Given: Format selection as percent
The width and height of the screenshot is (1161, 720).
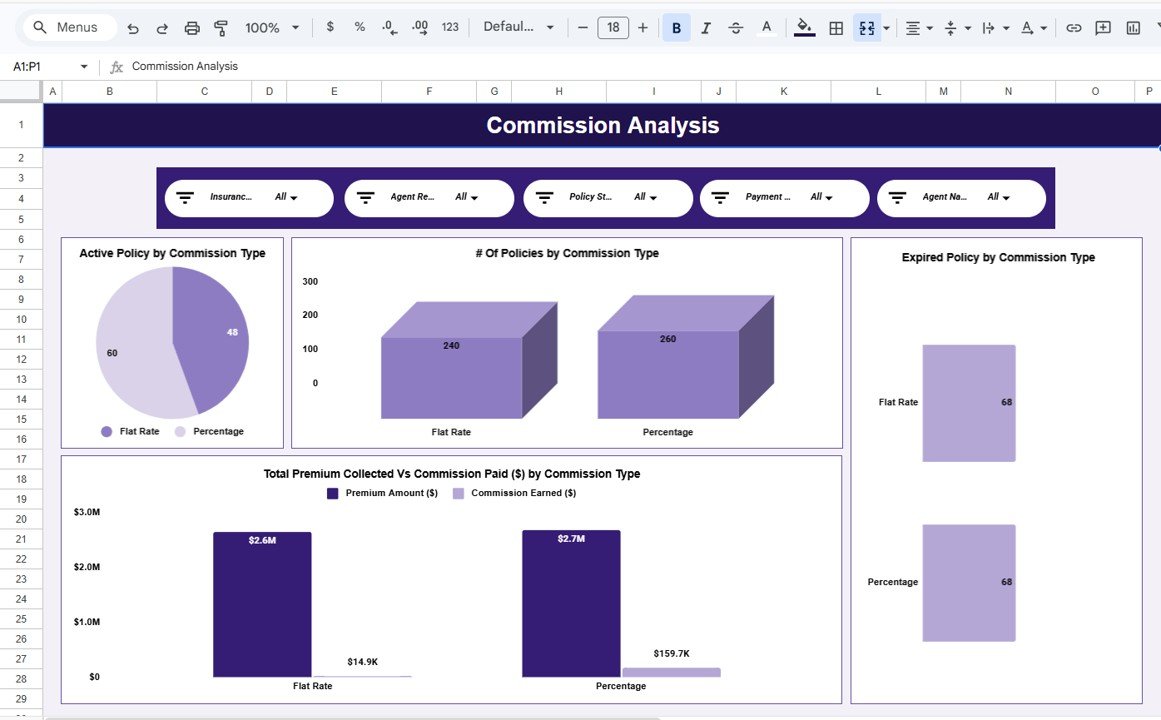Looking at the screenshot, I should click(359, 27).
